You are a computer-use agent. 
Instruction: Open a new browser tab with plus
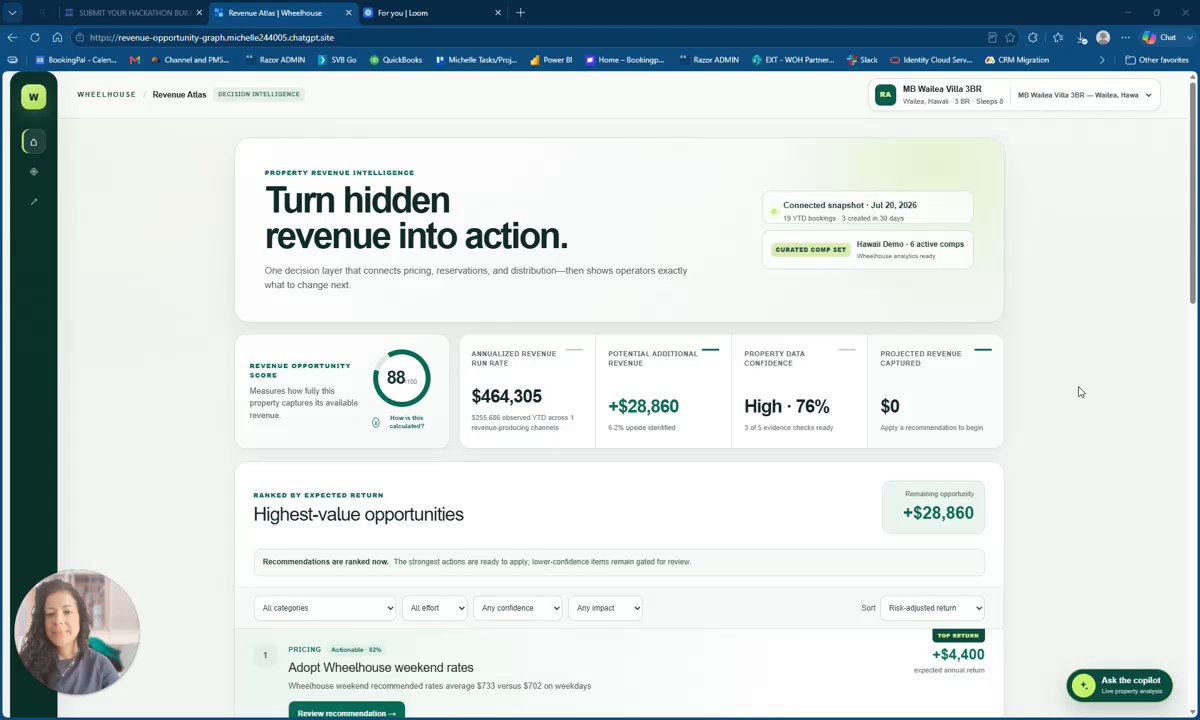(x=520, y=13)
